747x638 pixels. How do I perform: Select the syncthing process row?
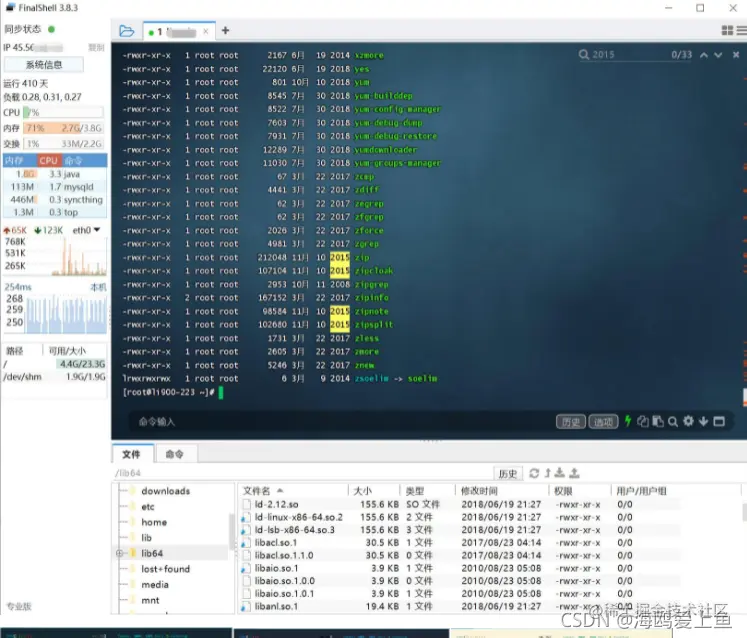coord(55,200)
